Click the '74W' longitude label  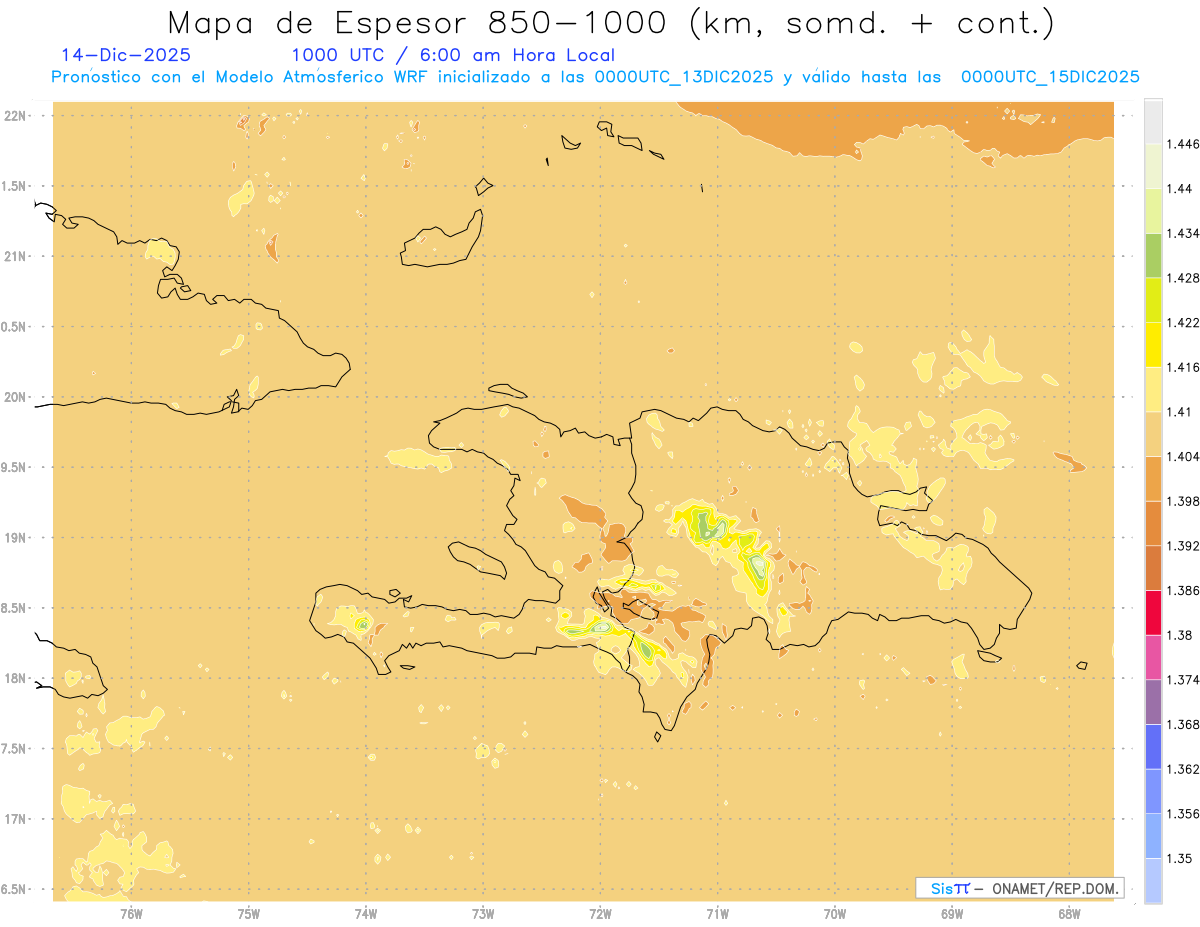click(x=366, y=914)
